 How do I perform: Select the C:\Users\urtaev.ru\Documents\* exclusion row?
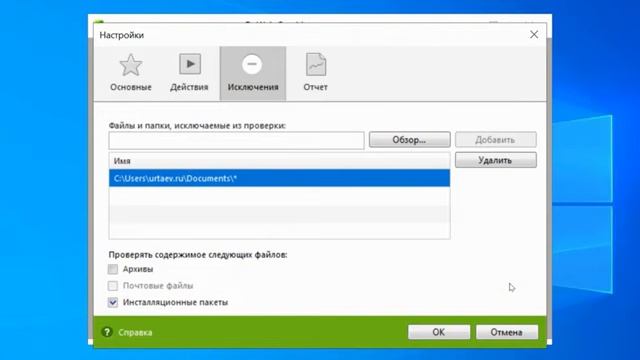[x=279, y=178]
